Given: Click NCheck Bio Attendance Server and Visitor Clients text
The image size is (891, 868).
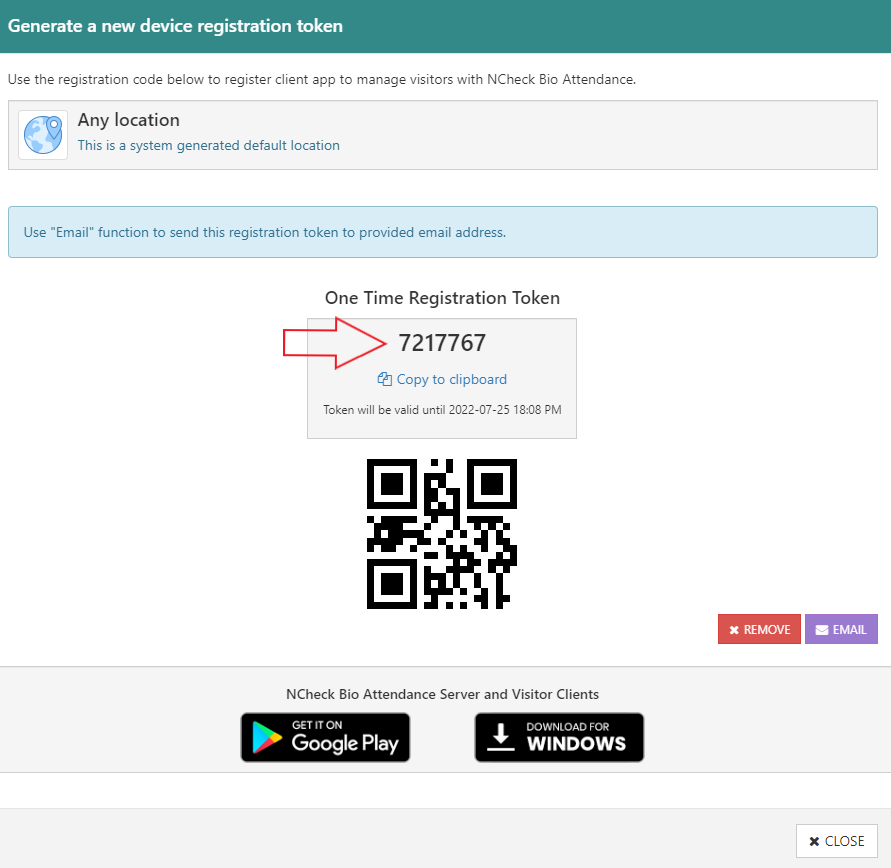Looking at the screenshot, I should tap(442, 694).
